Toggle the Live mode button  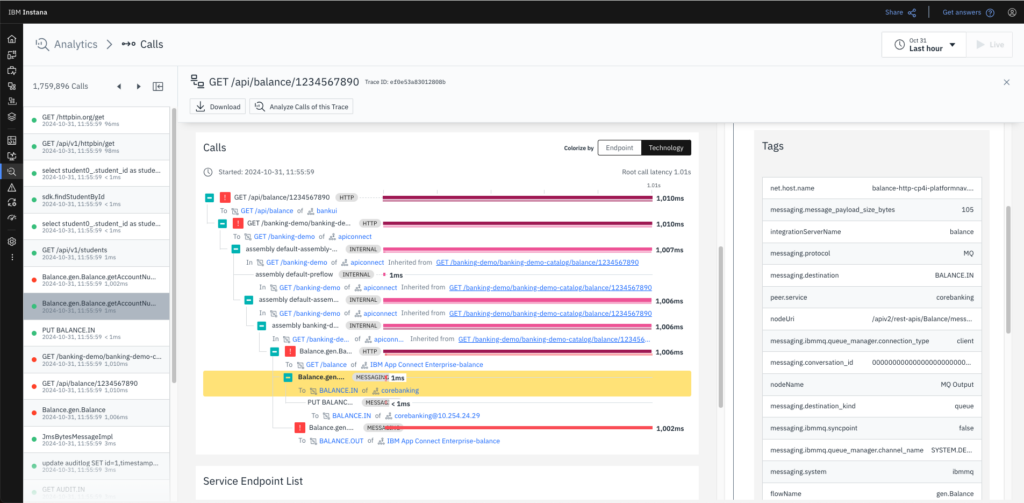click(989, 44)
